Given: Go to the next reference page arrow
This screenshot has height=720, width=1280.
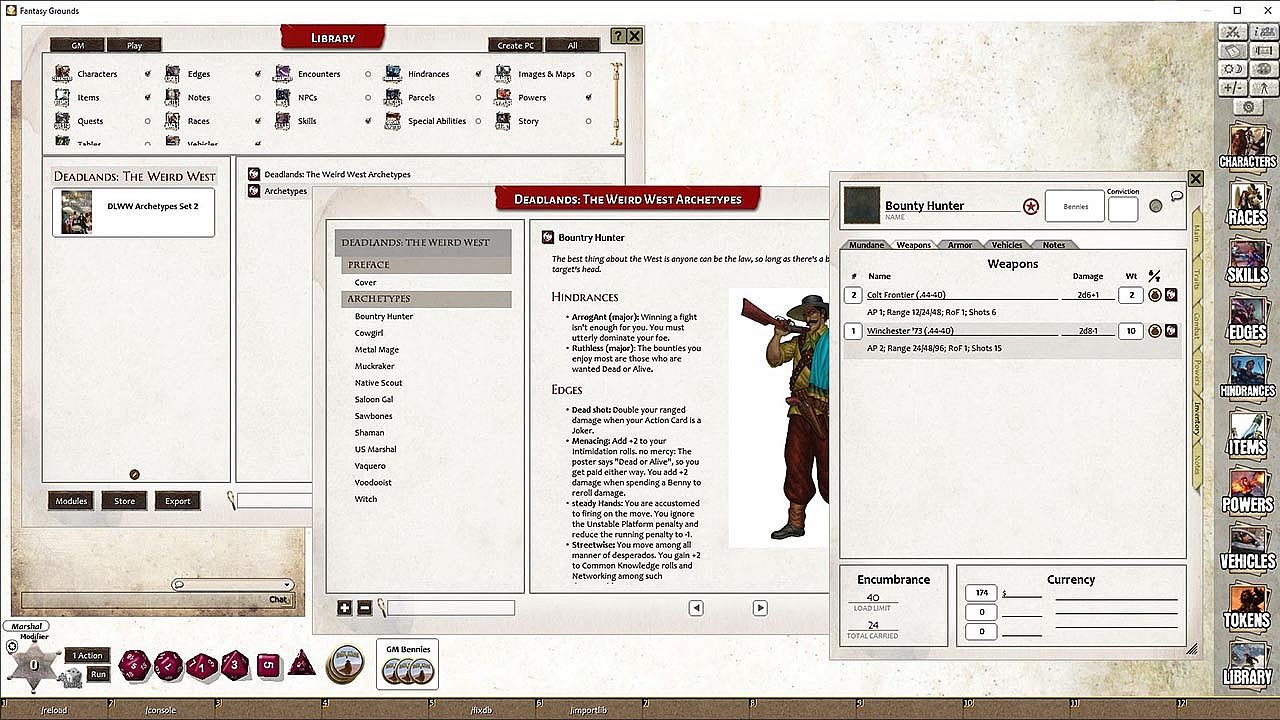Looking at the screenshot, I should tap(760, 608).
